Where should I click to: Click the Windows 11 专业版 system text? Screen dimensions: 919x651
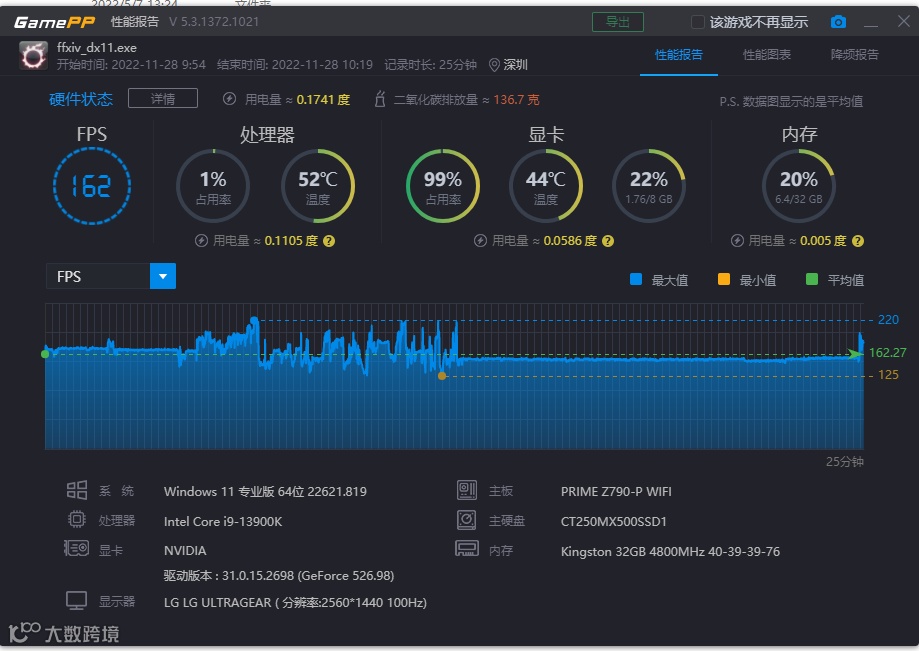tap(265, 492)
